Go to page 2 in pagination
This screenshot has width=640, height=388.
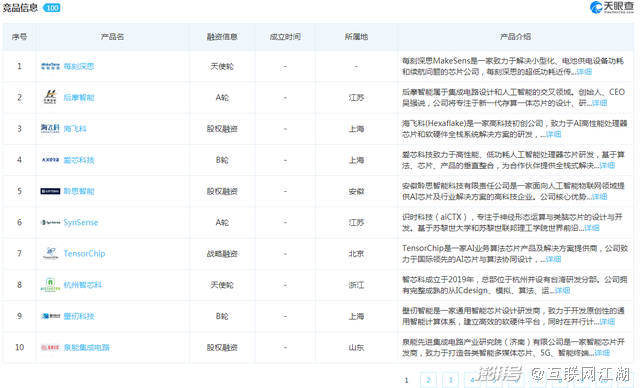click(428, 380)
